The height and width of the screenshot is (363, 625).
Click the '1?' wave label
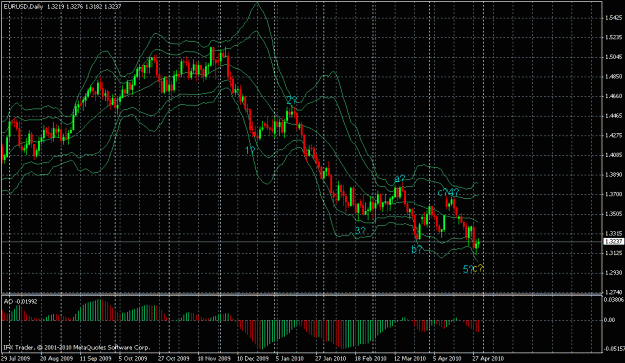250,151
